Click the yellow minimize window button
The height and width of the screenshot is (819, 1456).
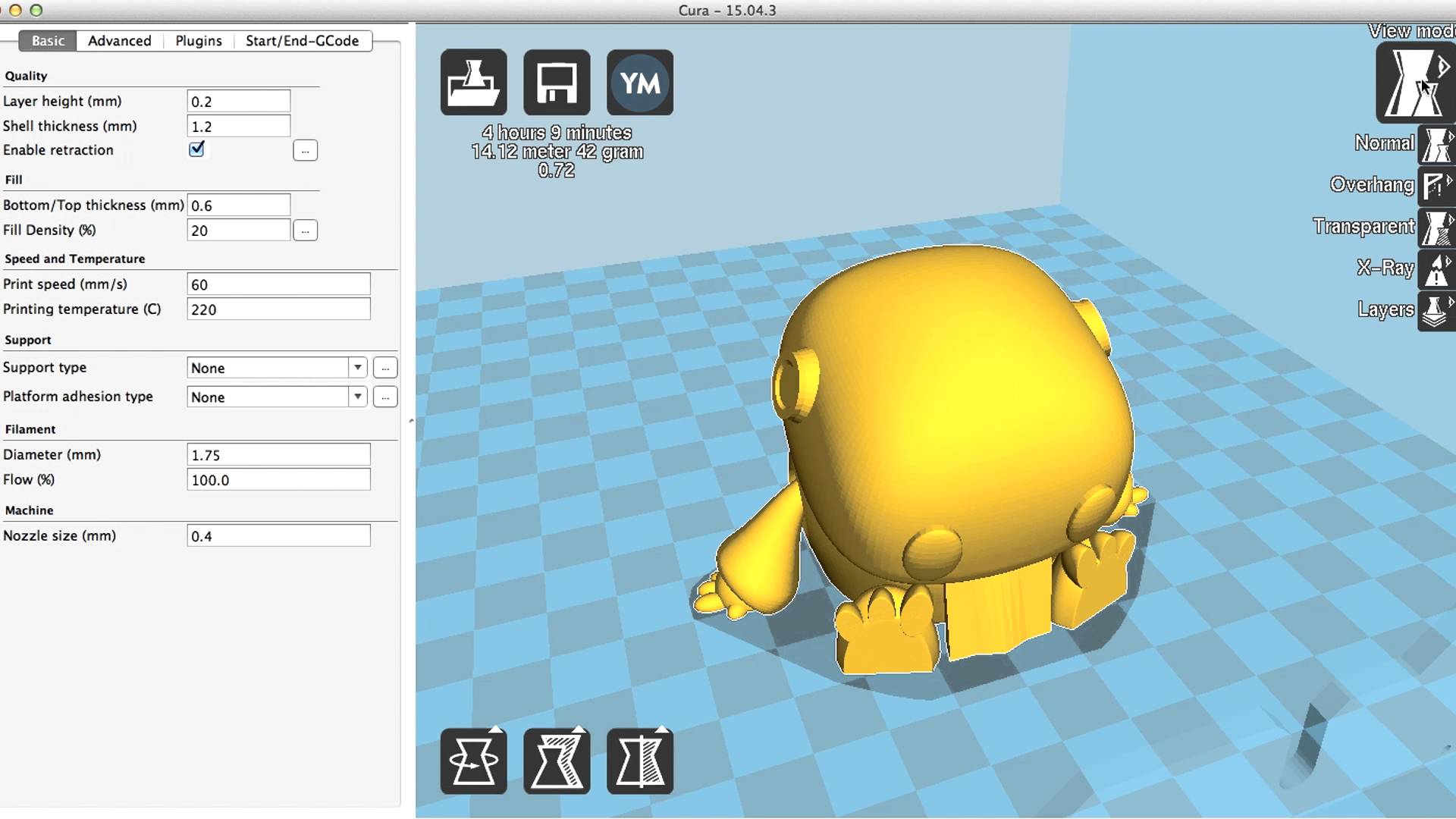click(15, 10)
